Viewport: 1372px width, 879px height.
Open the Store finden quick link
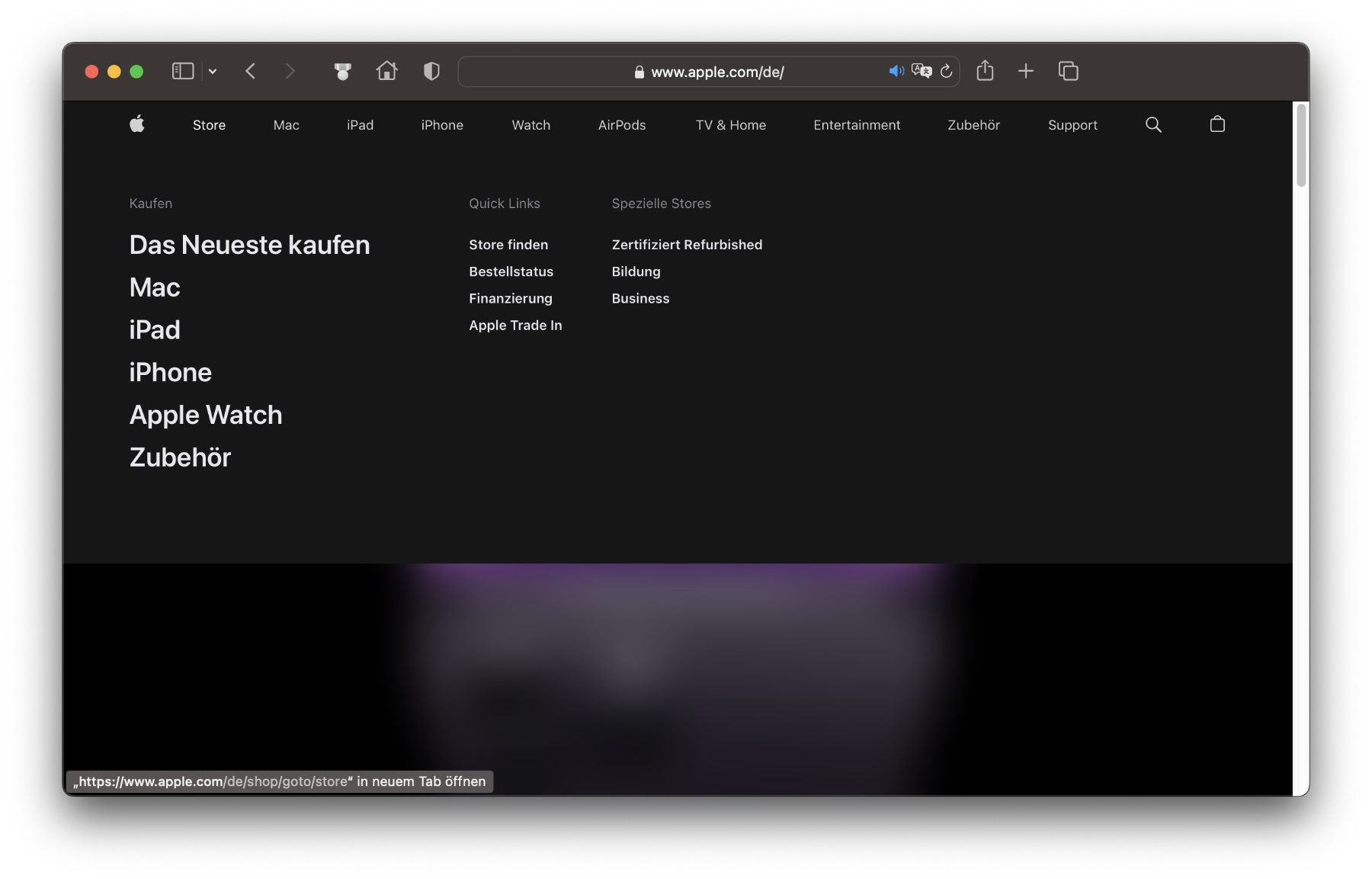click(508, 245)
